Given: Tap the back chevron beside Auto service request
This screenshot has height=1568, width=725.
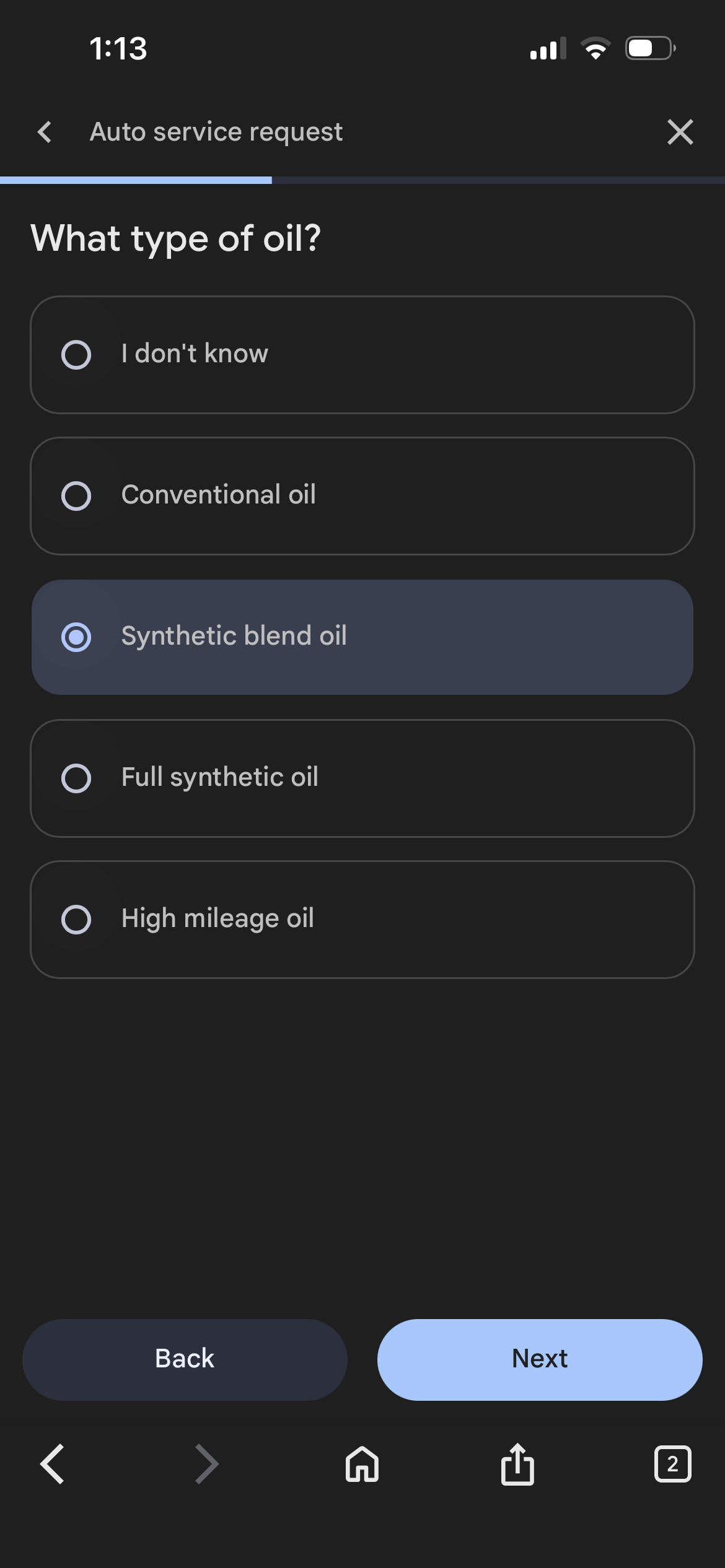Looking at the screenshot, I should pos(45,132).
